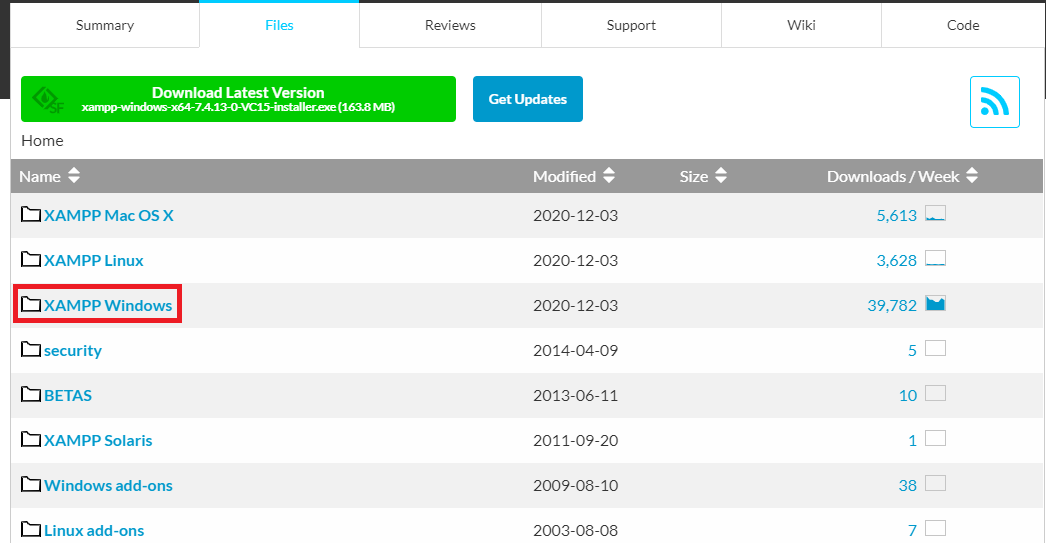Click folder icon beside XAMPP Linux
This screenshot has width=1046, height=543.
(x=31, y=259)
